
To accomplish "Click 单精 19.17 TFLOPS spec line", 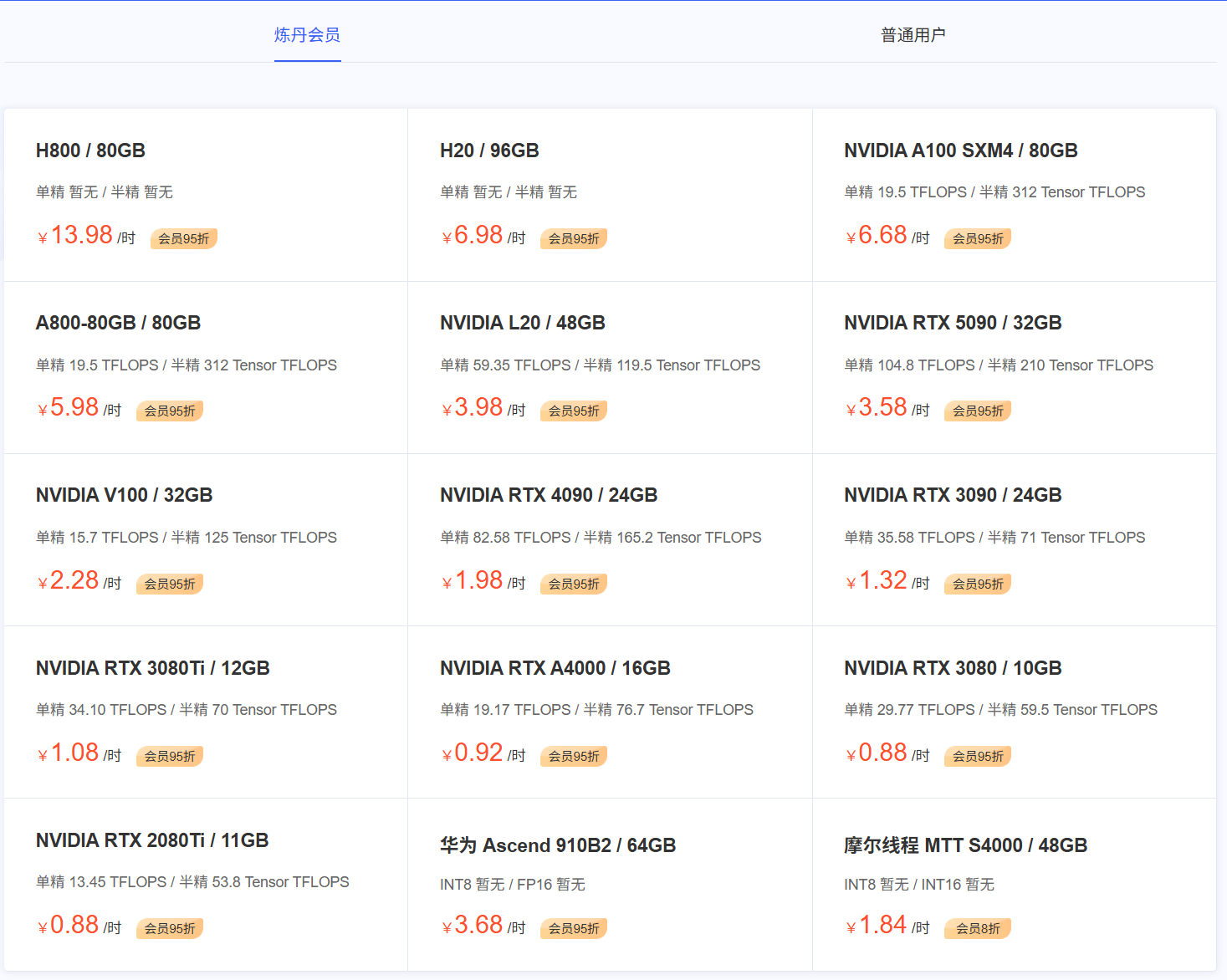I will [x=596, y=710].
